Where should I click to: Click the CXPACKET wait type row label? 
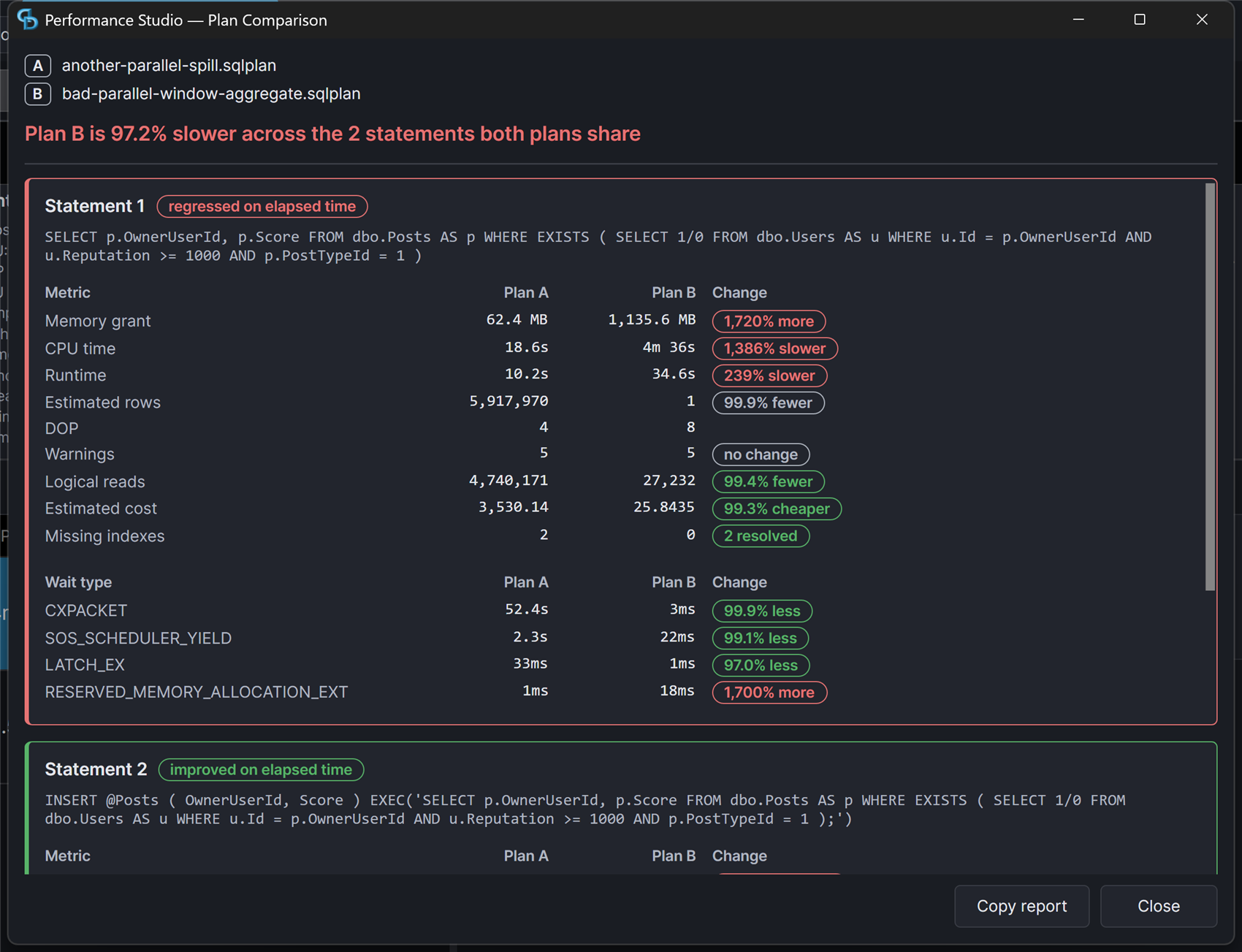click(x=86, y=611)
